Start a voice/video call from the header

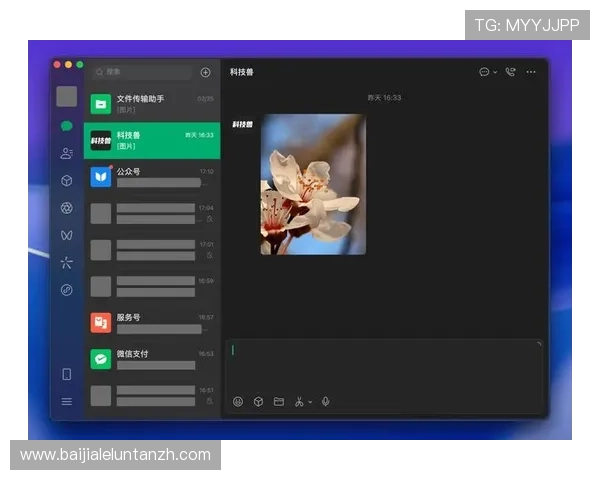coord(510,72)
